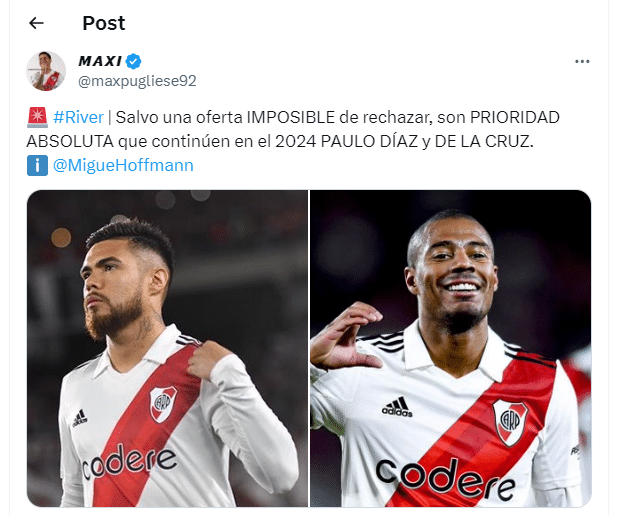This screenshot has height=515, width=617.
Task: Open the photo of the smiling player
Action: pos(451,348)
